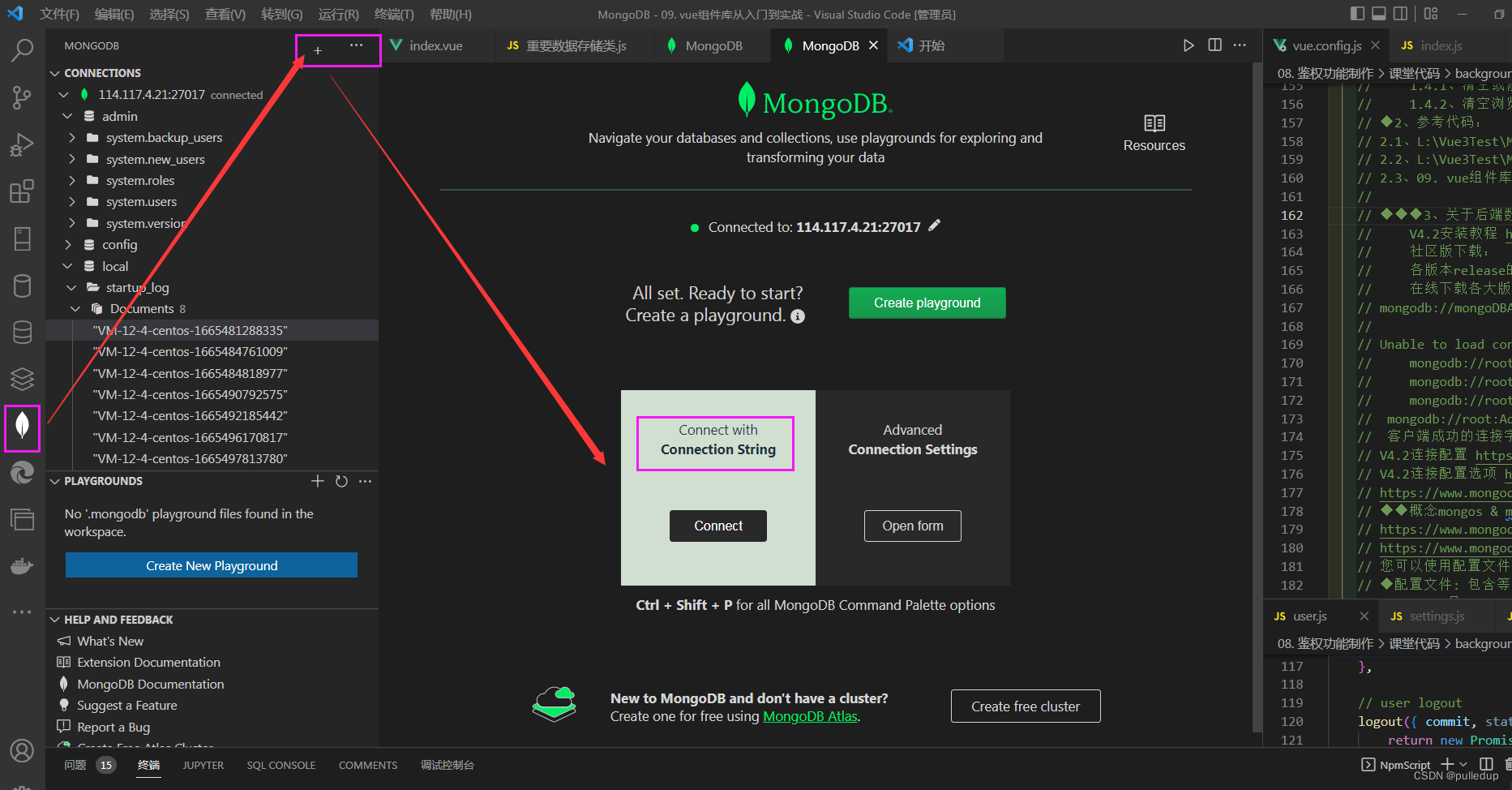This screenshot has height=790, width=1512.
Task: Open the 终端(T) menu
Action: tap(394, 14)
